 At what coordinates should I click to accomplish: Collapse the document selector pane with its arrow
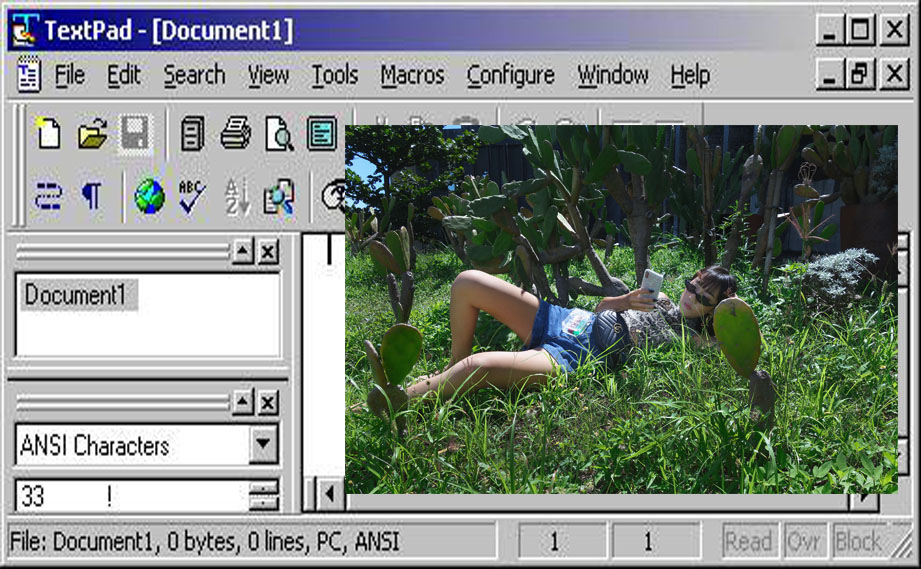[x=243, y=252]
